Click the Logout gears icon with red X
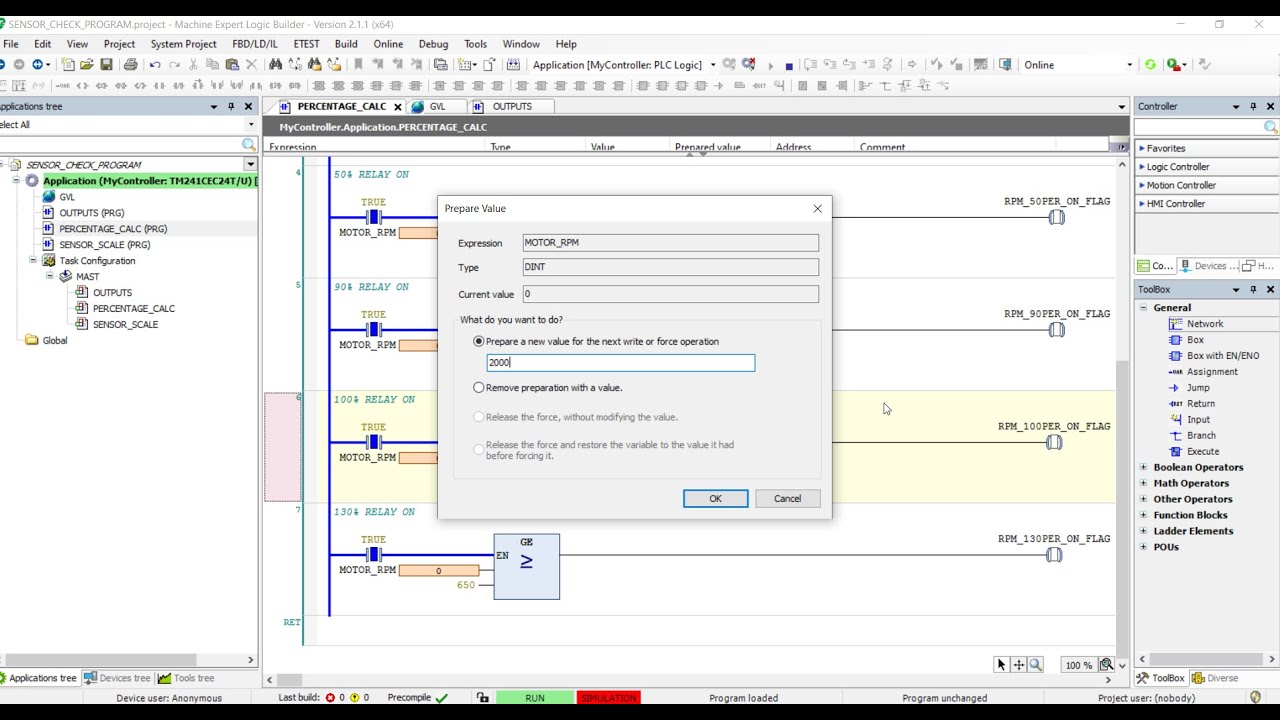The width and height of the screenshot is (1280, 720). coord(748,65)
